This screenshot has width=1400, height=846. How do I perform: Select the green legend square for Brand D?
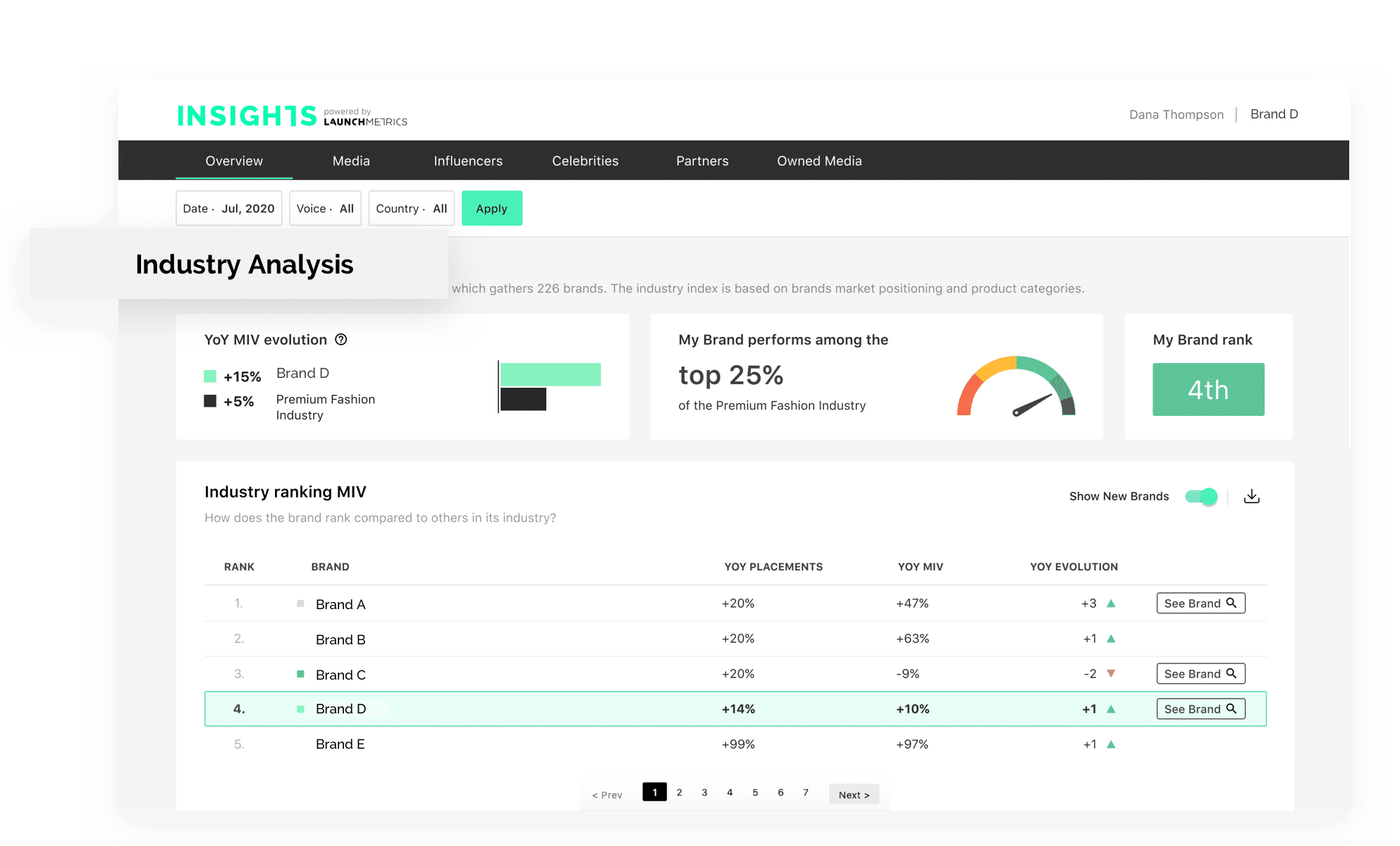click(x=210, y=376)
